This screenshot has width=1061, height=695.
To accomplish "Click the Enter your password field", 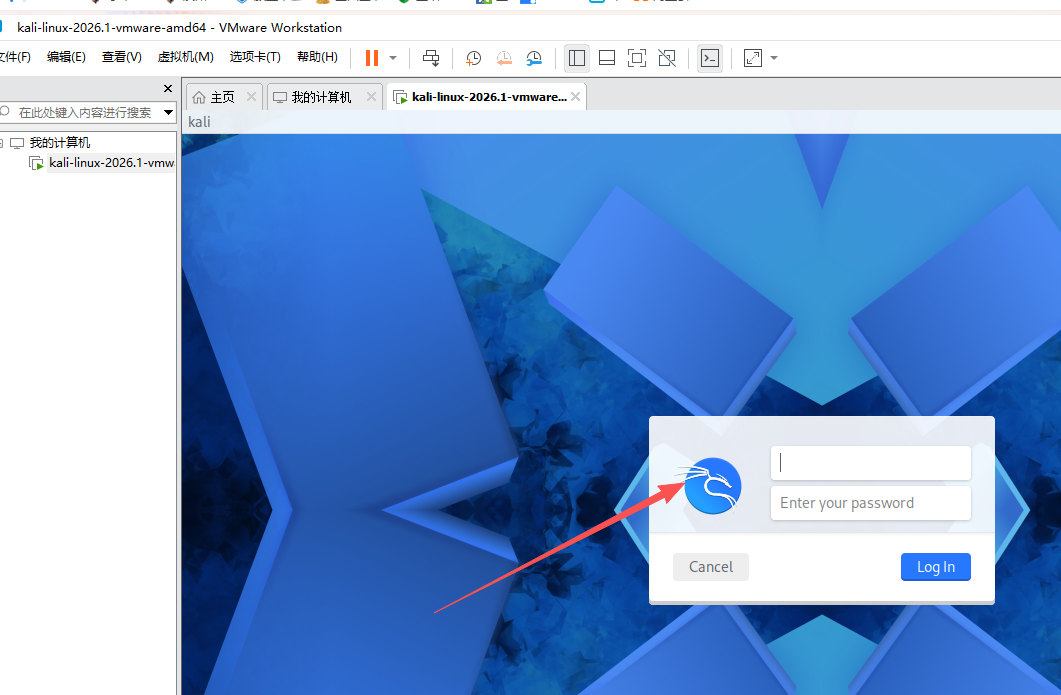I will [870, 503].
